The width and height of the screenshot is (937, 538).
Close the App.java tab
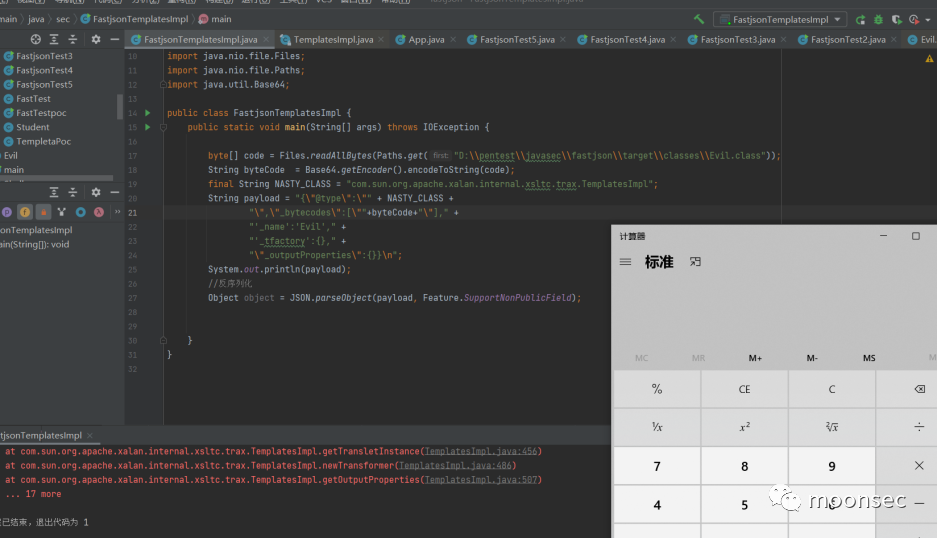click(x=453, y=39)
